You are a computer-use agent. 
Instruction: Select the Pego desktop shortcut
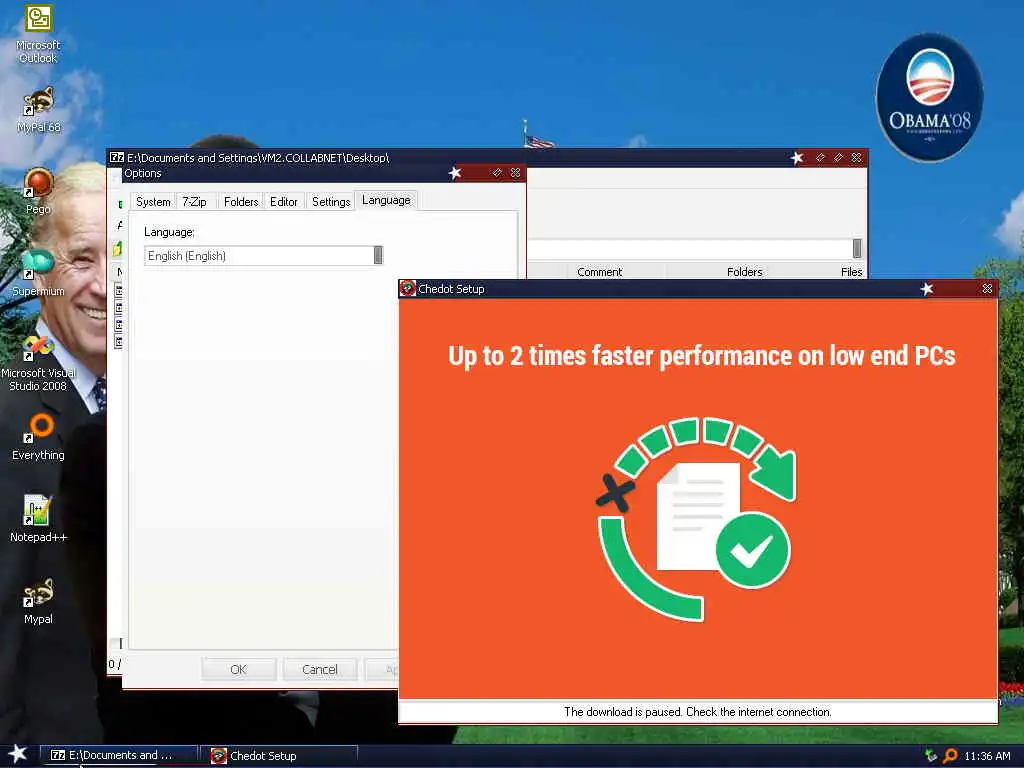[39, 191]
